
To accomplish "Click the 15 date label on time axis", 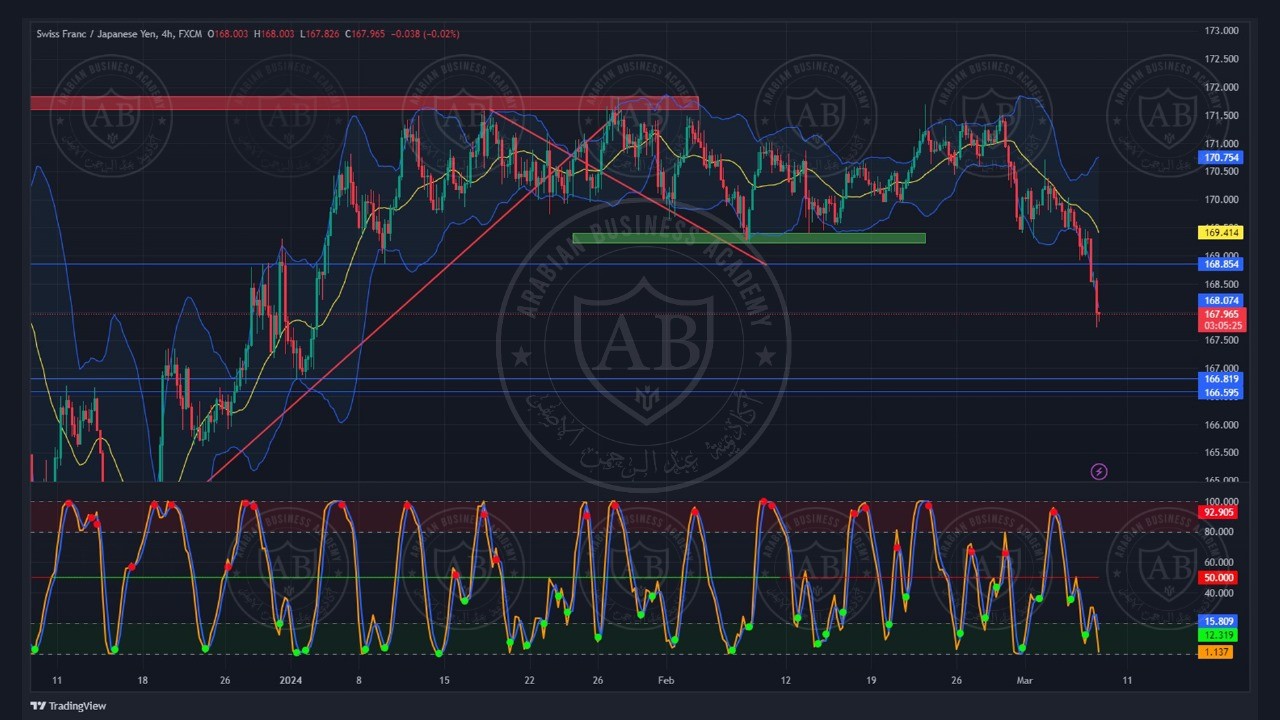I will 444,680.
